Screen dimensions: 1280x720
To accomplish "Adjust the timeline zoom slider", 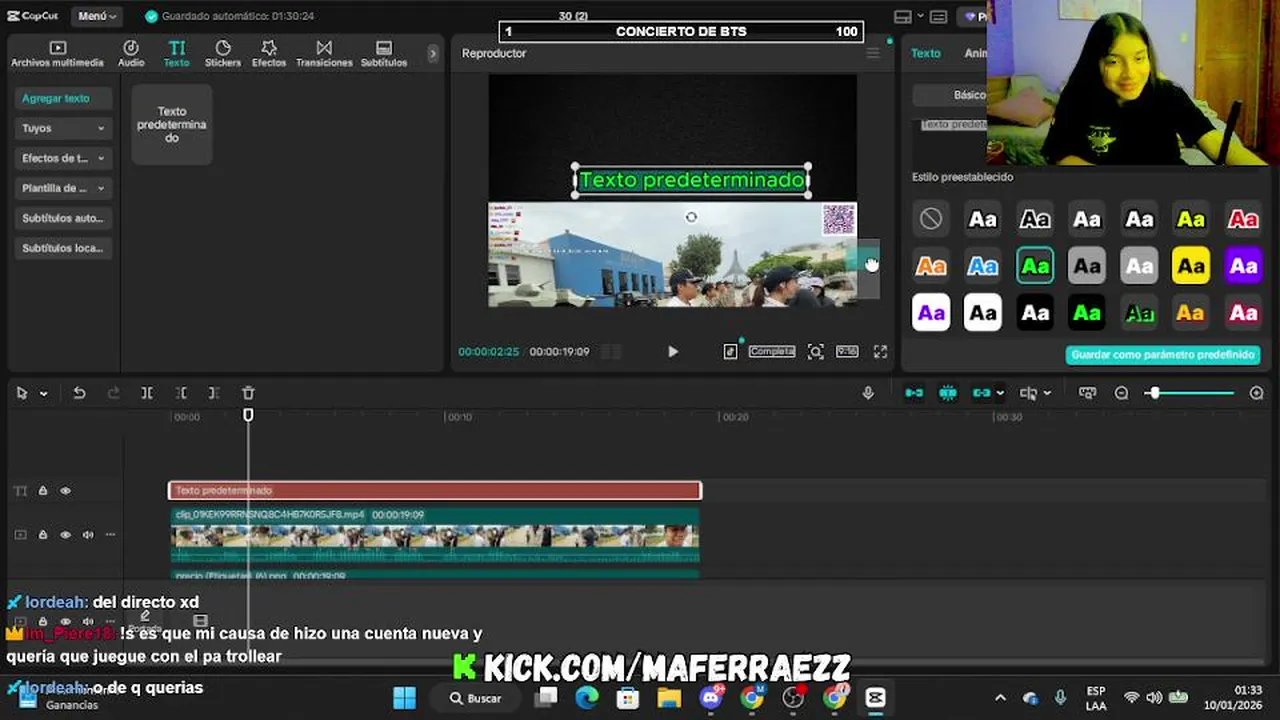I will pyautogui.click(x=1190, y=393).
